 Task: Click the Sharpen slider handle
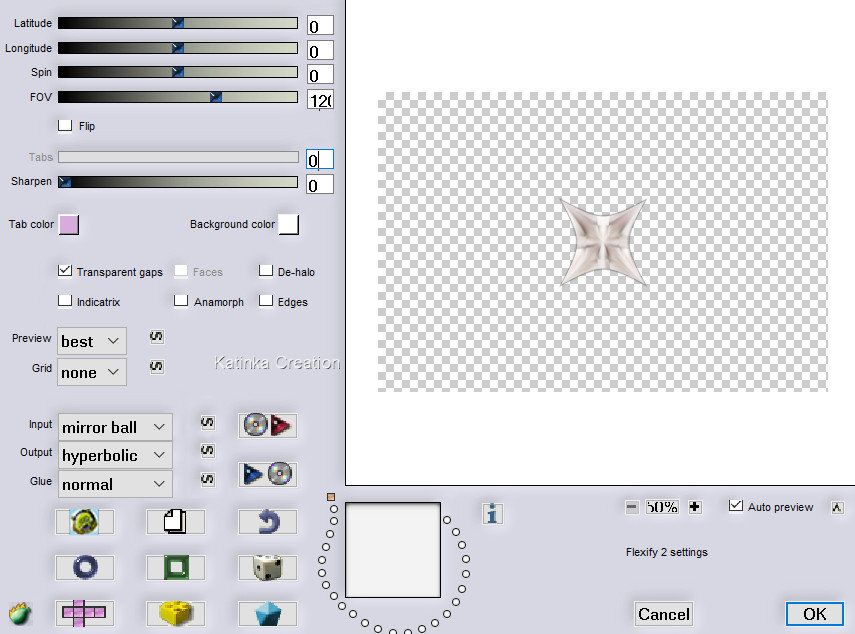tap(64, 182)
